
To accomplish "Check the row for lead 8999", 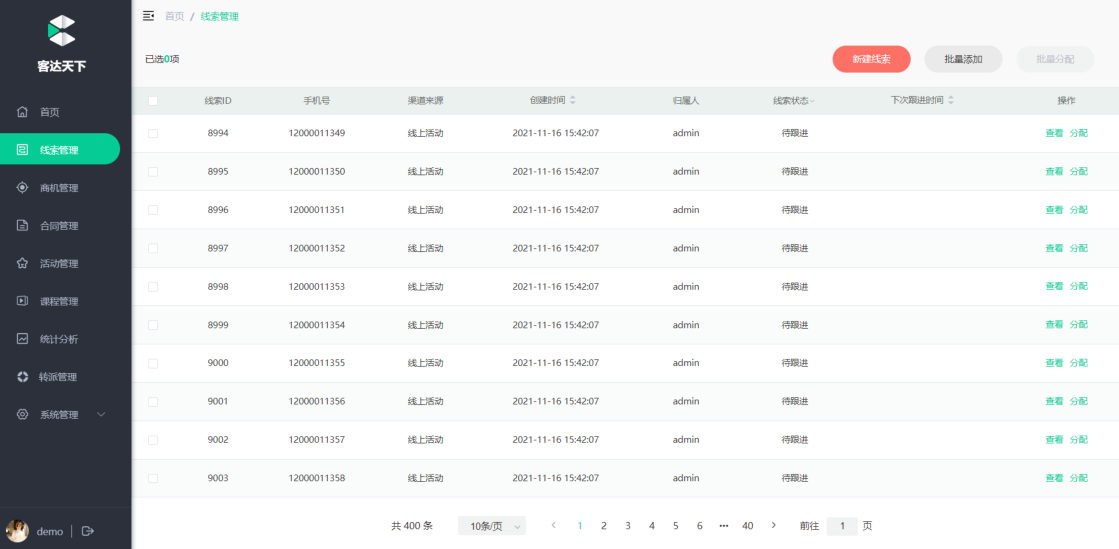I will (153, 325).
